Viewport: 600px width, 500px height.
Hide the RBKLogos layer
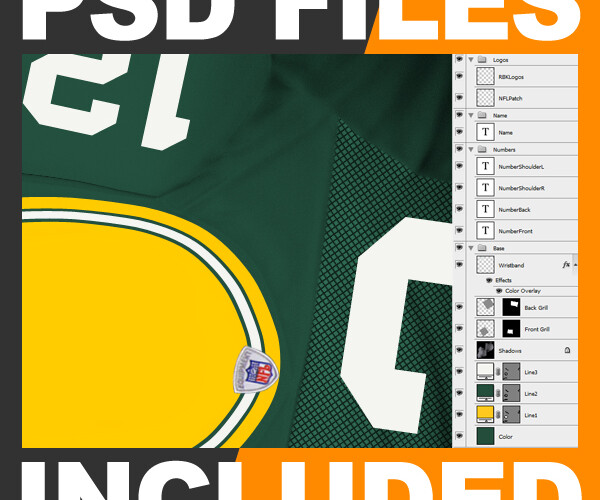click(459, 77)
